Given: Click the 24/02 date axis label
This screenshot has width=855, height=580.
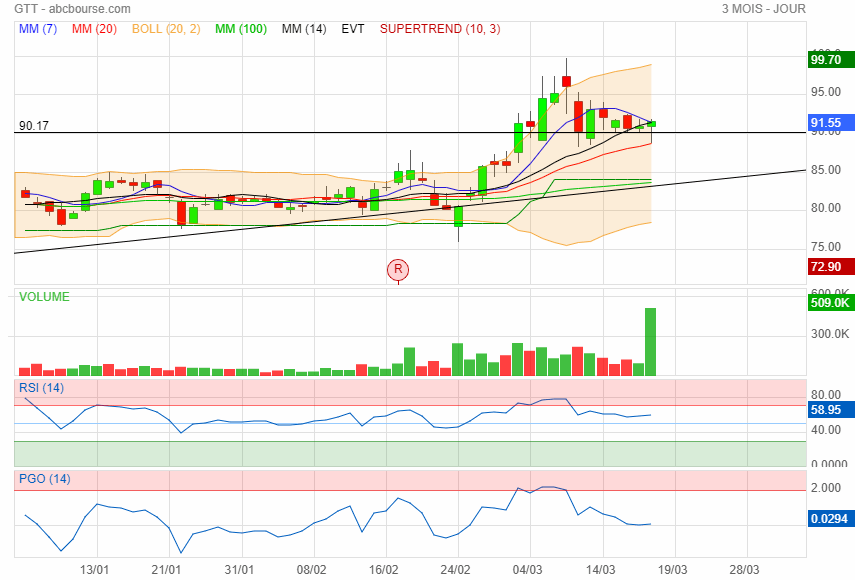Looking at the screenshot, I should (455, 570).
